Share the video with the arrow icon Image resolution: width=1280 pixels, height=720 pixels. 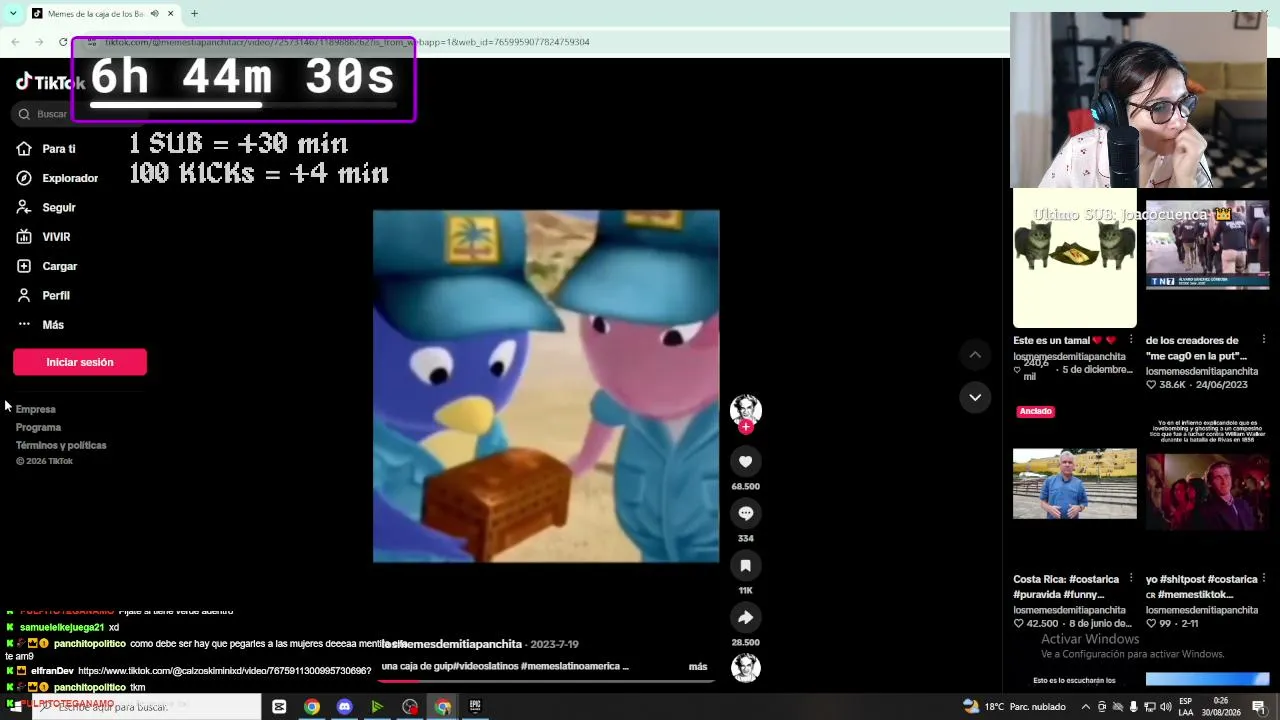(x=746, y=617)
